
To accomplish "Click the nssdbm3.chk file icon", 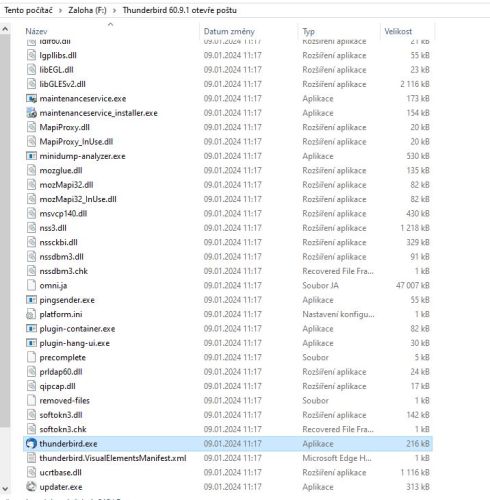I will click(31, 271).
